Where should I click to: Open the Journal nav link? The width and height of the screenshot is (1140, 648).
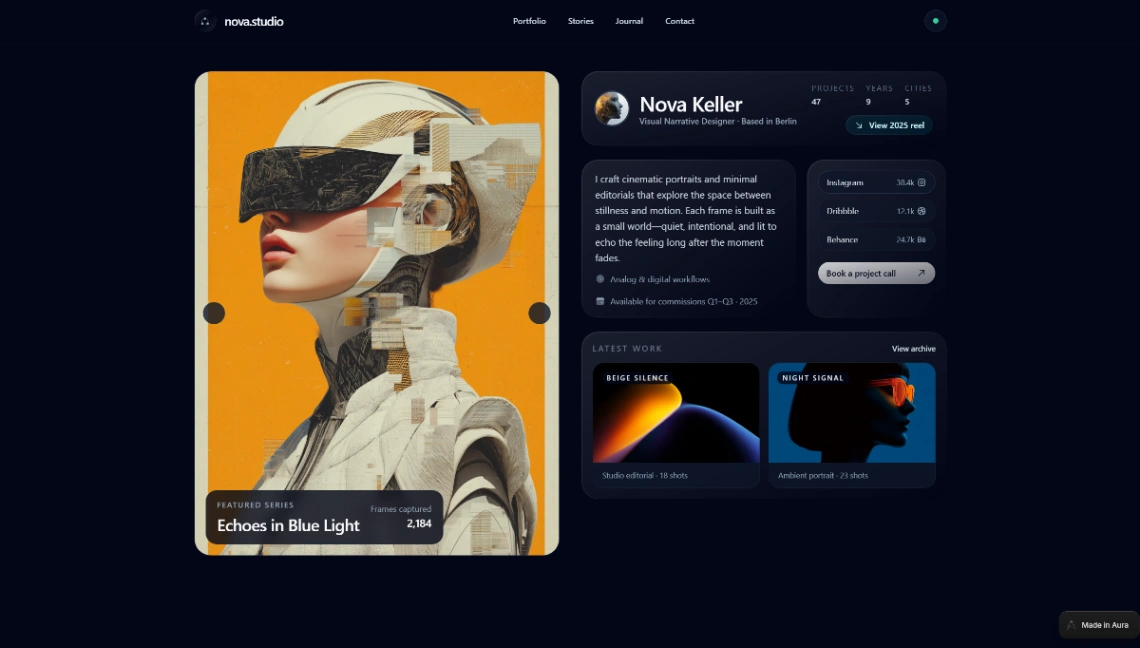point(629,21)
